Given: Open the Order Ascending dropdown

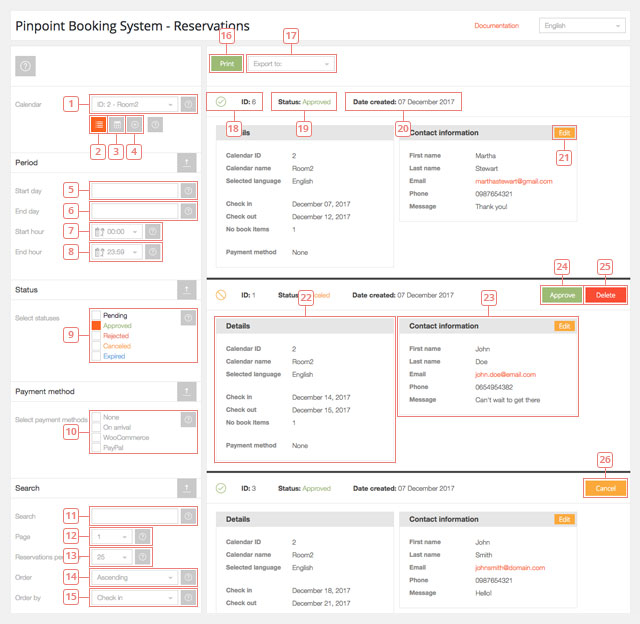Looking at the screenshot, I should point(135,577).
